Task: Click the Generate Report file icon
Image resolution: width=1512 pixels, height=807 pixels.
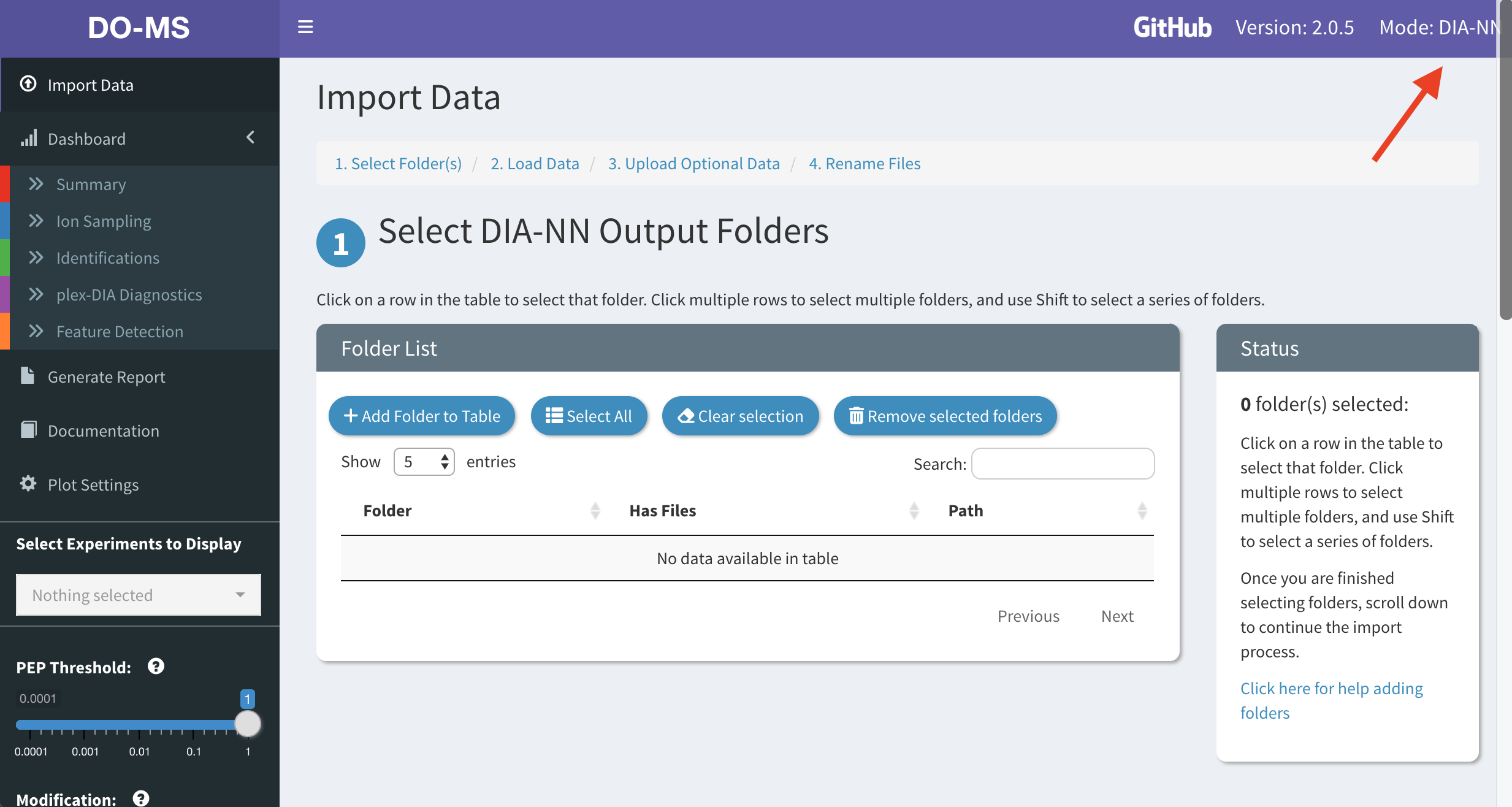Action: point(28,375)
